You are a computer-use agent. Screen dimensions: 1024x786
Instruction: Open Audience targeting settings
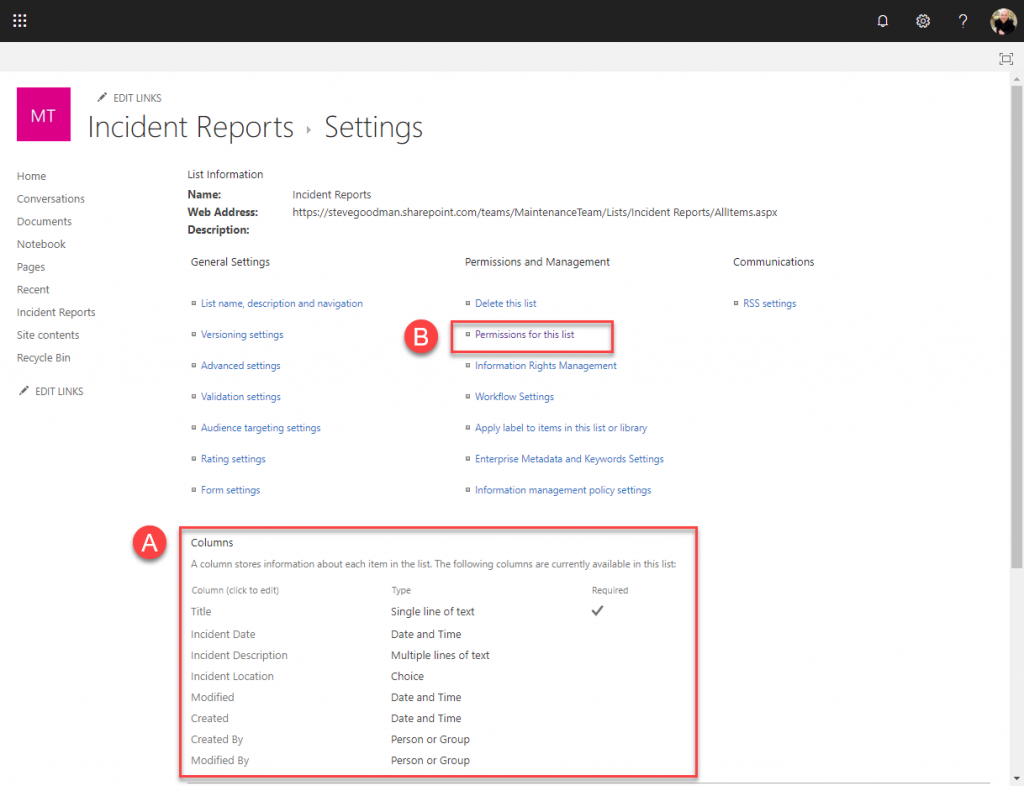[261, 428]
